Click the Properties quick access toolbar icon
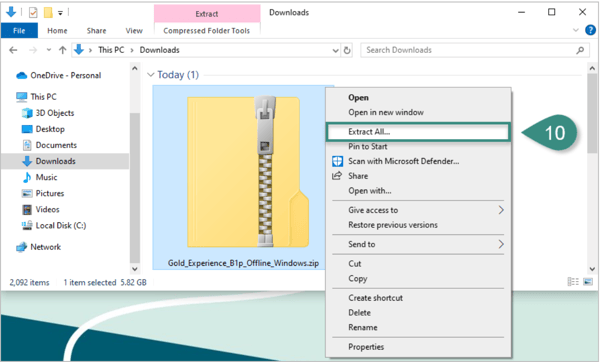600x362 pixels. click(33, 13)
